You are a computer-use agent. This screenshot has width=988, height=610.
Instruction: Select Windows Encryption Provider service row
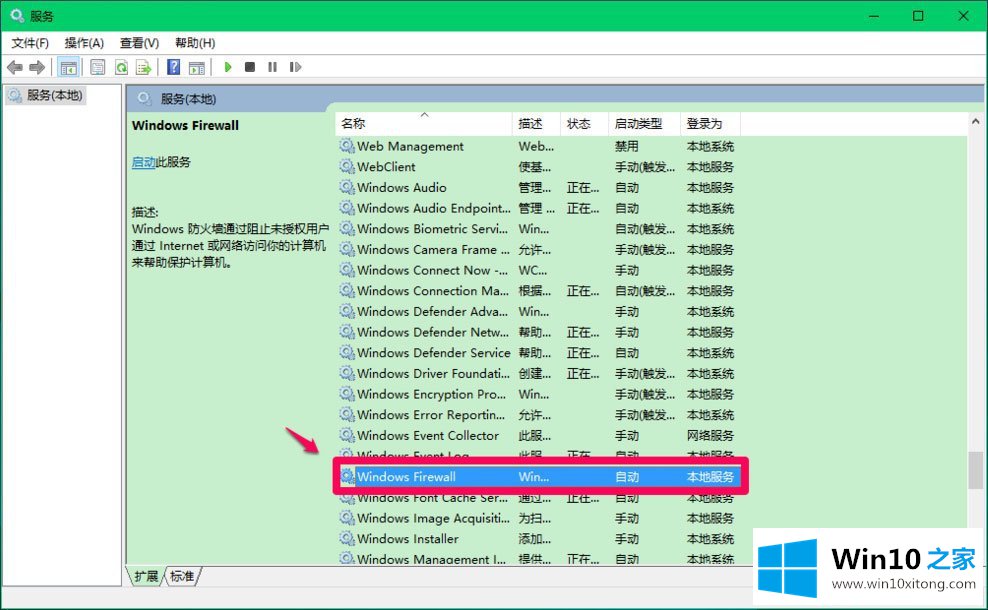[x=537, y=394]
